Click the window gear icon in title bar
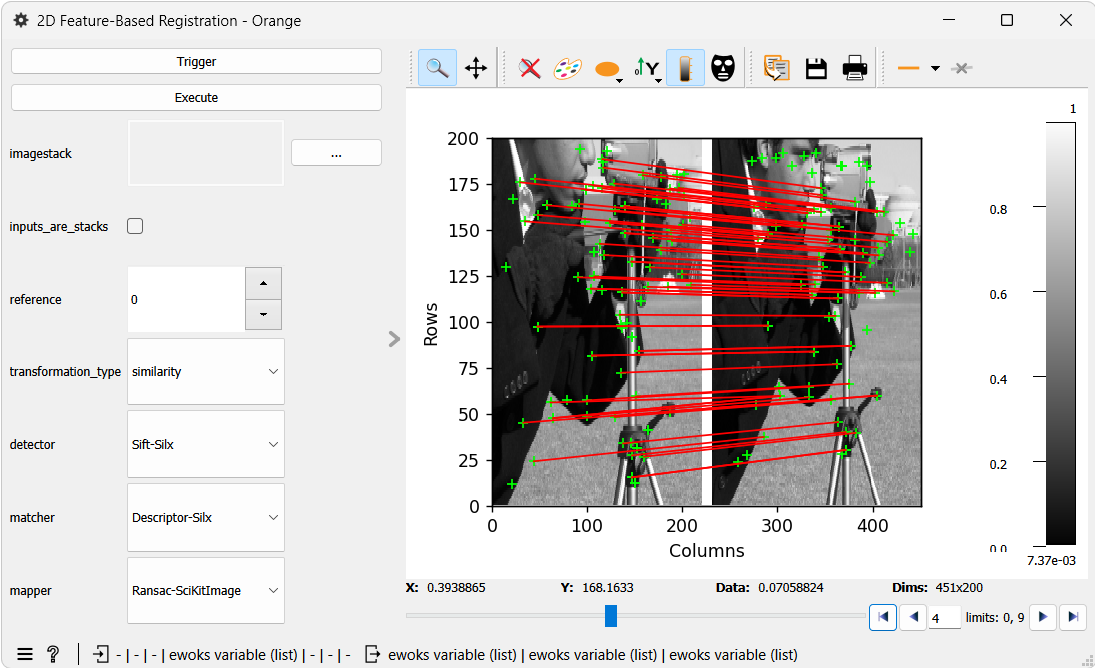Viewport: 1095px width, 668px height. pyautogui.click(x=22, y=20)
